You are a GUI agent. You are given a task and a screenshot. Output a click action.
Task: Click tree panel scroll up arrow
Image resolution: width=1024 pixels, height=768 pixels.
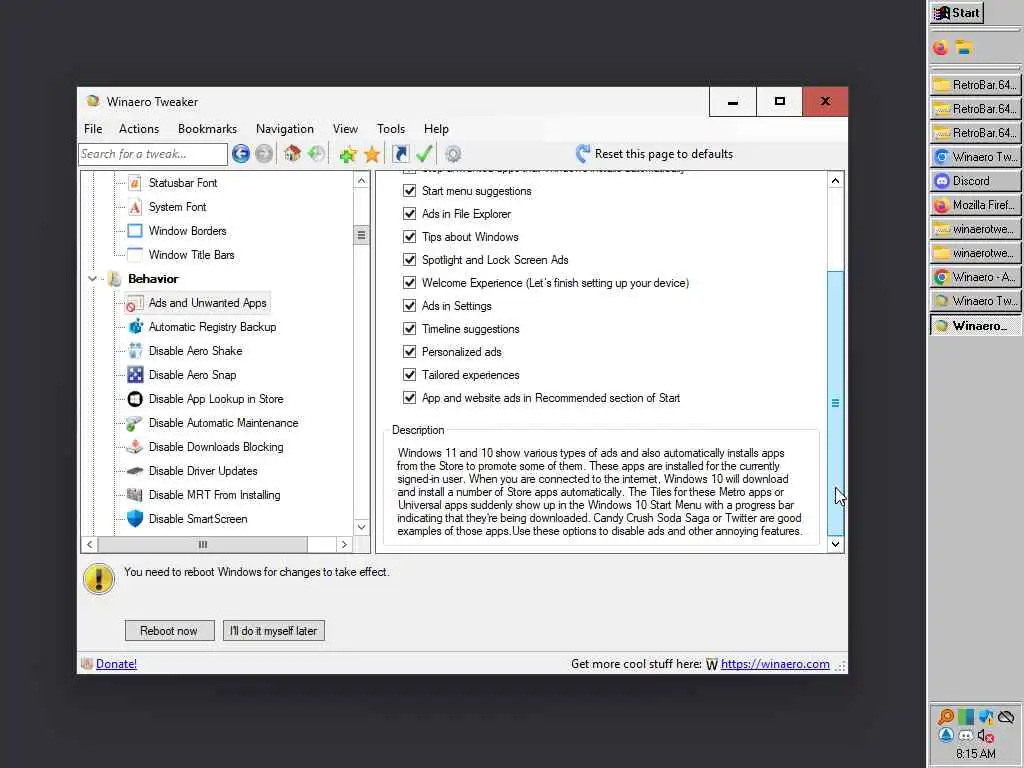pos(361,181)
